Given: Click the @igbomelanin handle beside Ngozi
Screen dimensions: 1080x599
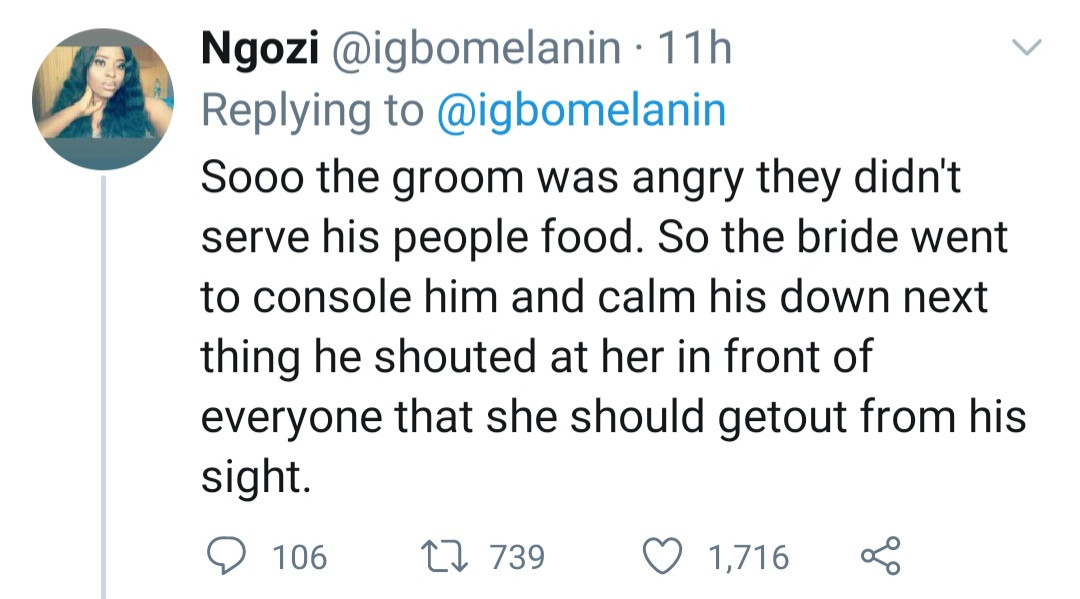Looking at the screenshot, I should point(475,49).
